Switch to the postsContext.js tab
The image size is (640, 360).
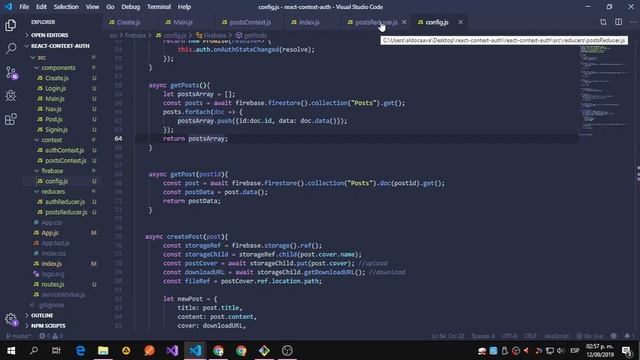(250, 22)
